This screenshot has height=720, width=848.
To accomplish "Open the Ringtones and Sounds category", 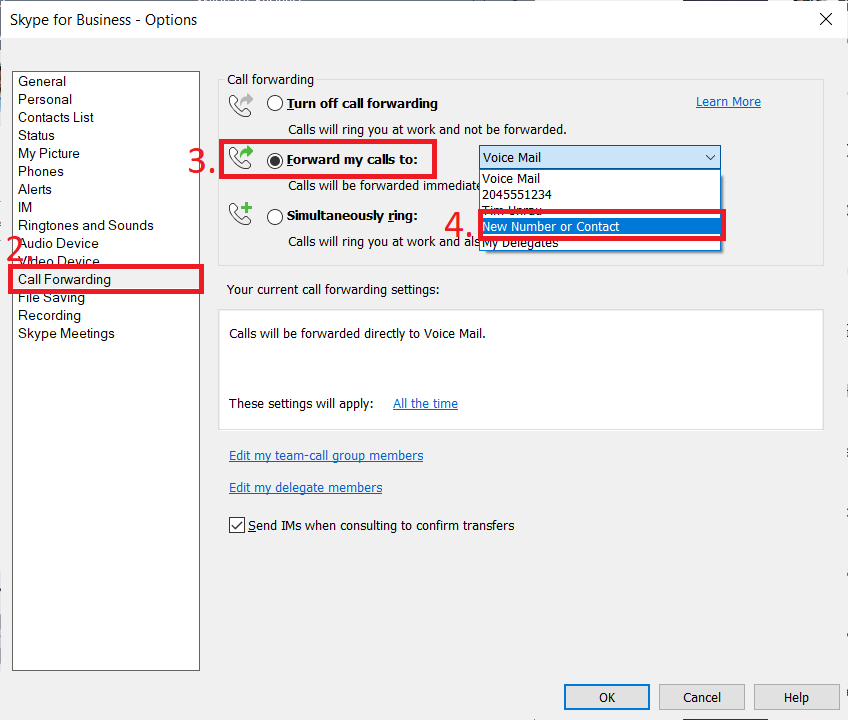I will (86, 226).
